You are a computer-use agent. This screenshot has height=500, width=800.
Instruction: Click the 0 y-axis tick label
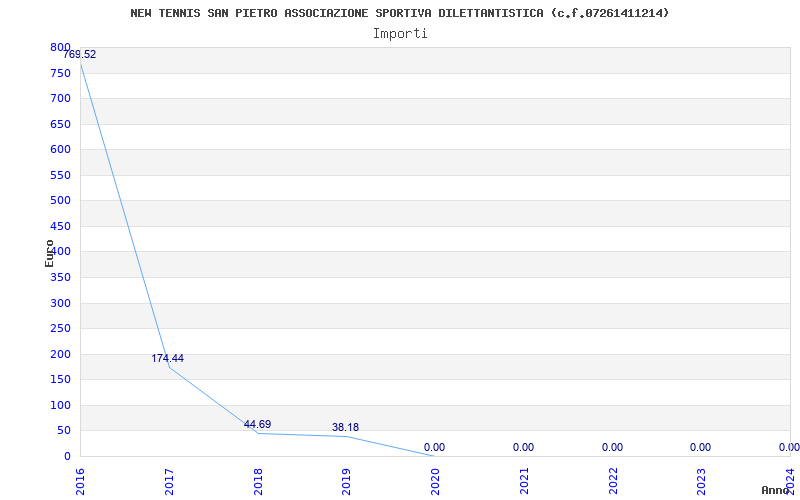pos(67,457)
